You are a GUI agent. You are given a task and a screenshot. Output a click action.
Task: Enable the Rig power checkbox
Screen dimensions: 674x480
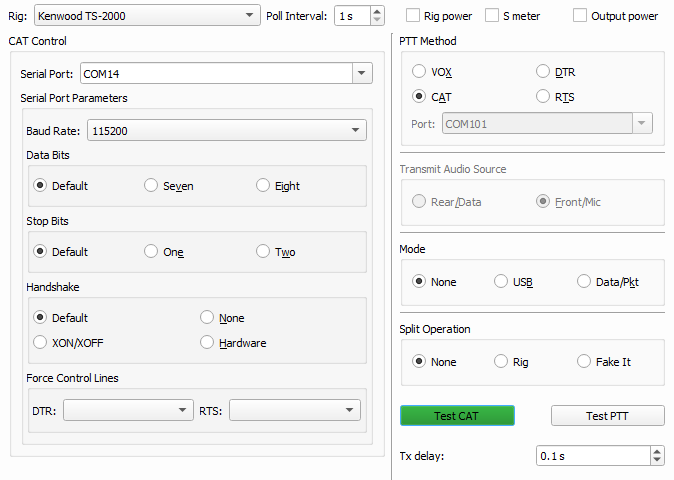[x=413, y=16]
